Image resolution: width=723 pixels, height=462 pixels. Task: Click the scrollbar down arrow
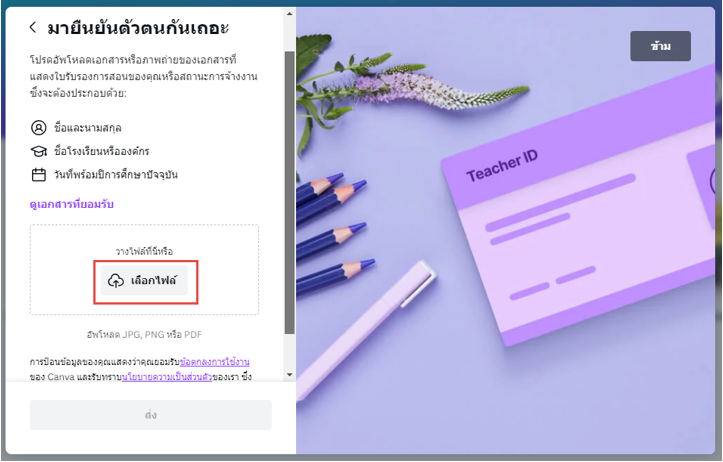290,375
